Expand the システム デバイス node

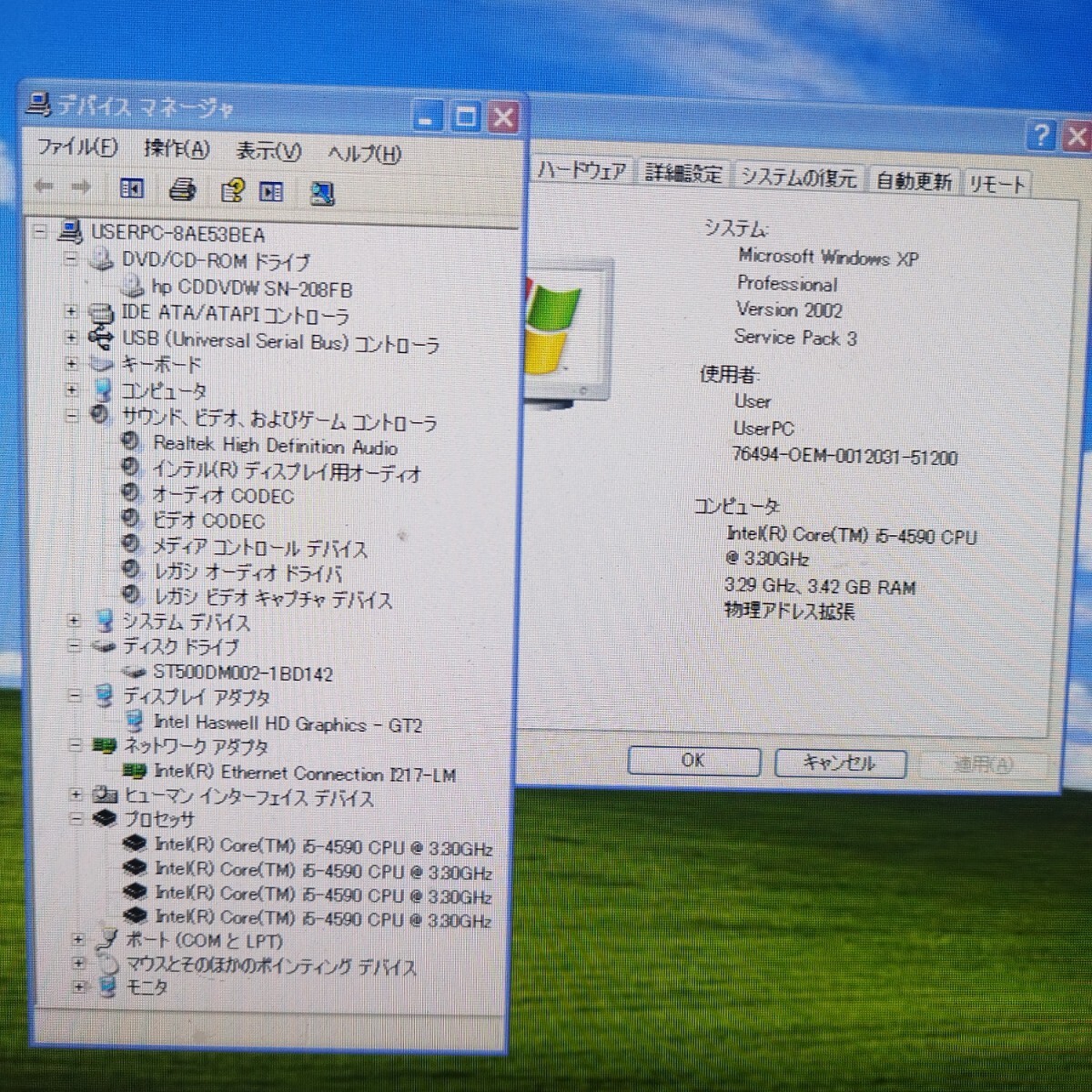pyautogui.click(x=74, y=621)
